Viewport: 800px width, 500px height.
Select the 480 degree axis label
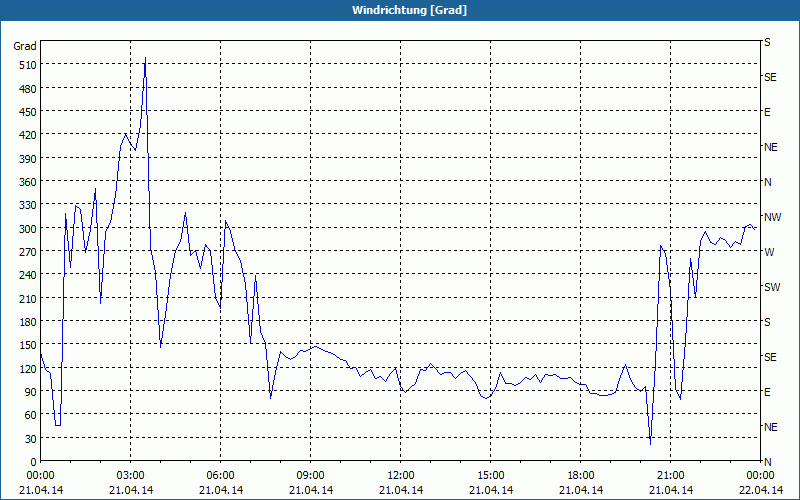pos(28,89)
